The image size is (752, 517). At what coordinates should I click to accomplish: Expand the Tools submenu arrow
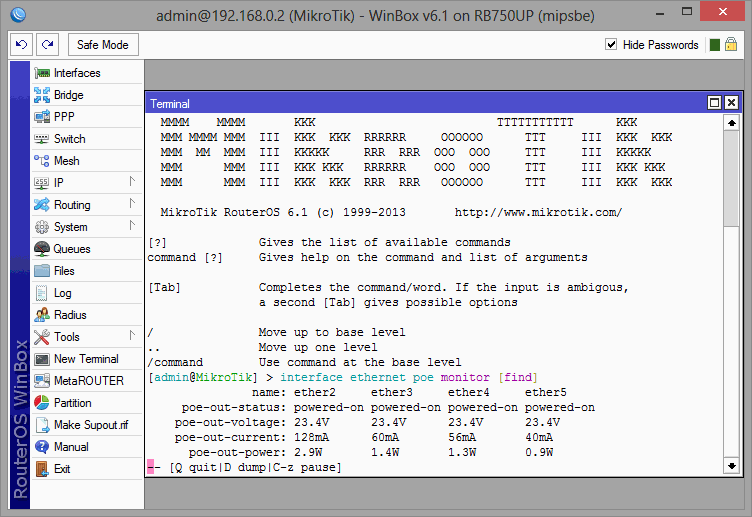tap(132, 336)
